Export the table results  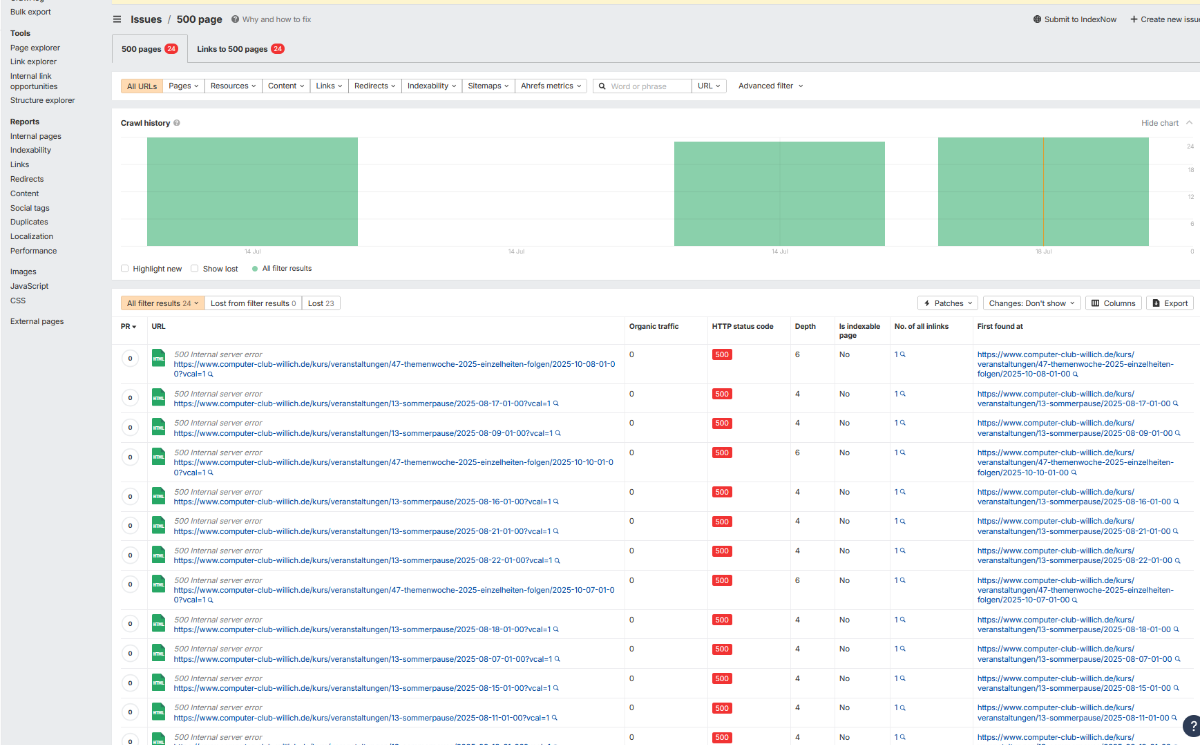[x=1170, y=303]
